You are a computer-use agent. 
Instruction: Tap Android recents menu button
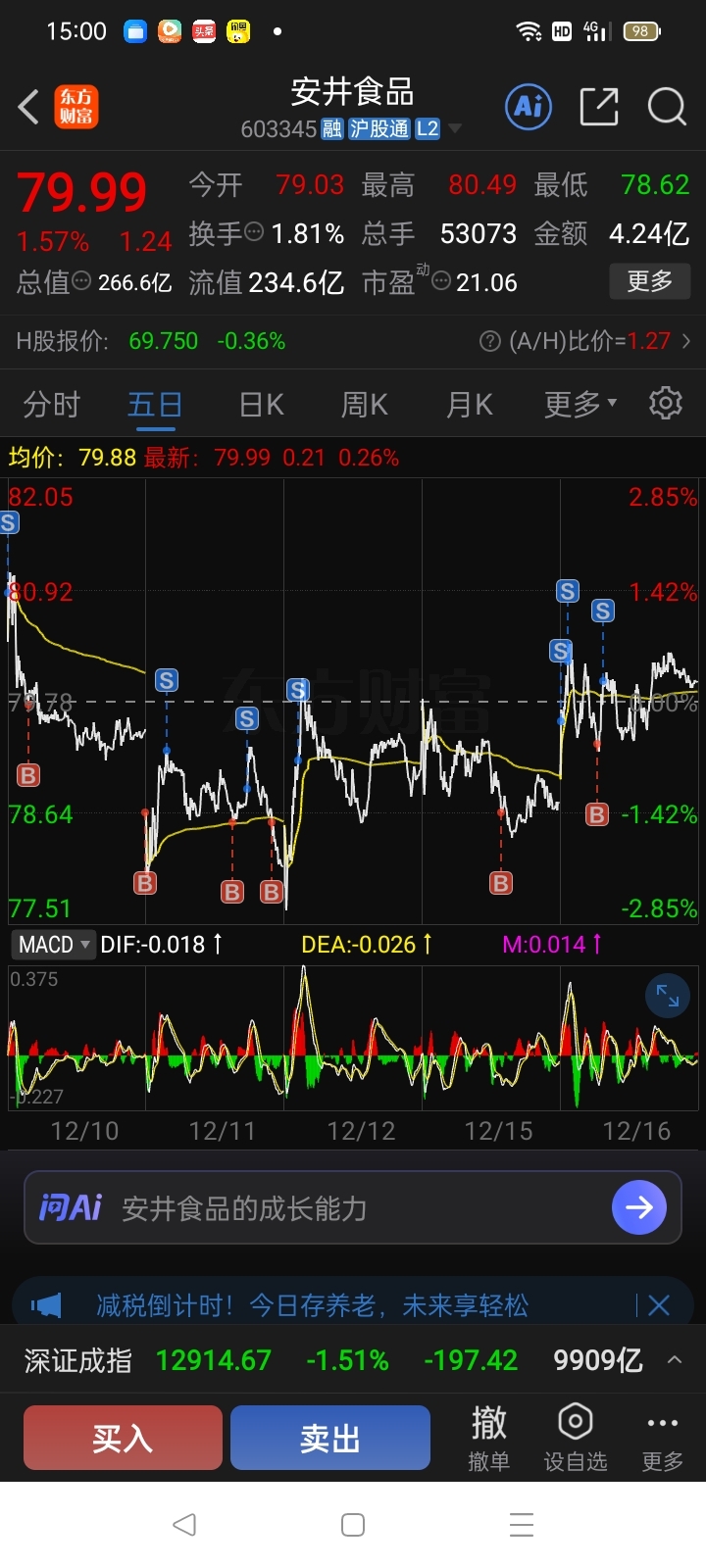[522, 1525]
